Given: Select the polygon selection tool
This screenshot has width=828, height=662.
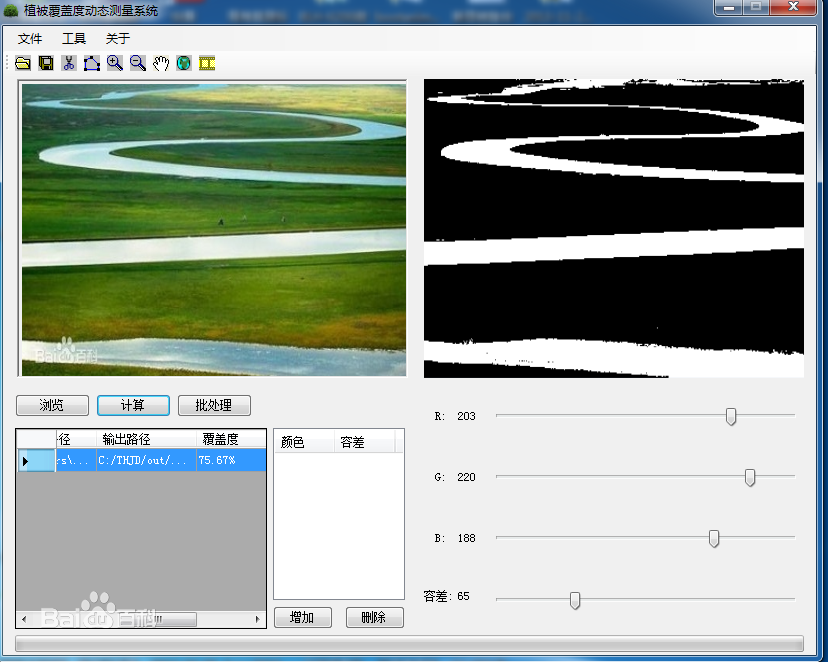Looking at the screenshot, I should [92, 63].
